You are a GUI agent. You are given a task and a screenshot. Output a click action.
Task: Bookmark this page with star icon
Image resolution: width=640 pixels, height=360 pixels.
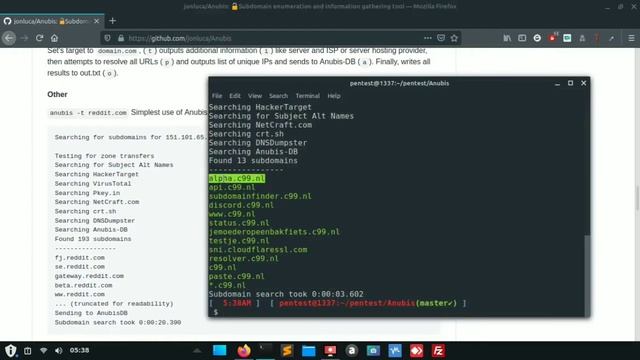pos(454,38)
